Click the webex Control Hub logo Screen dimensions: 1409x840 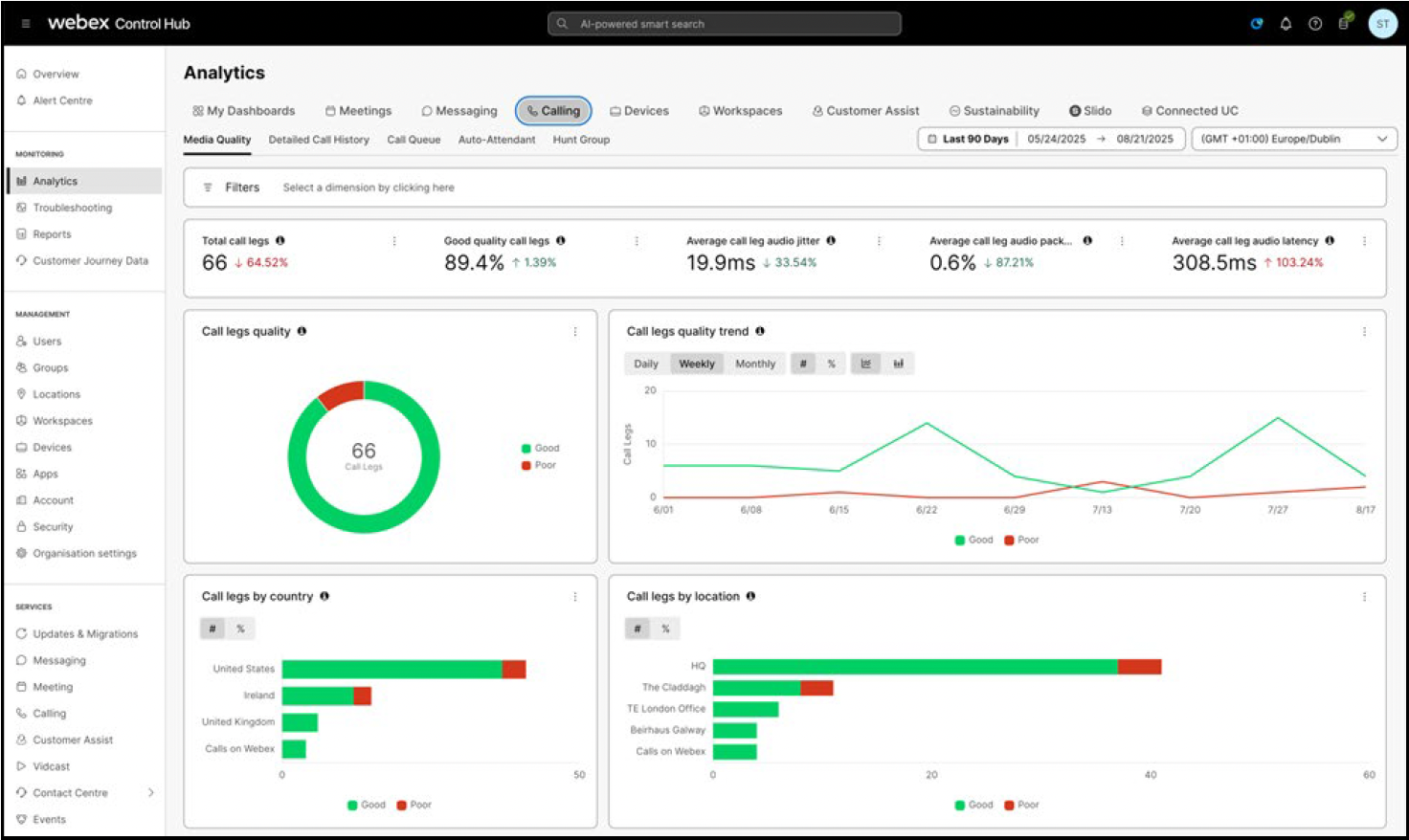click(x=119, y=23)
